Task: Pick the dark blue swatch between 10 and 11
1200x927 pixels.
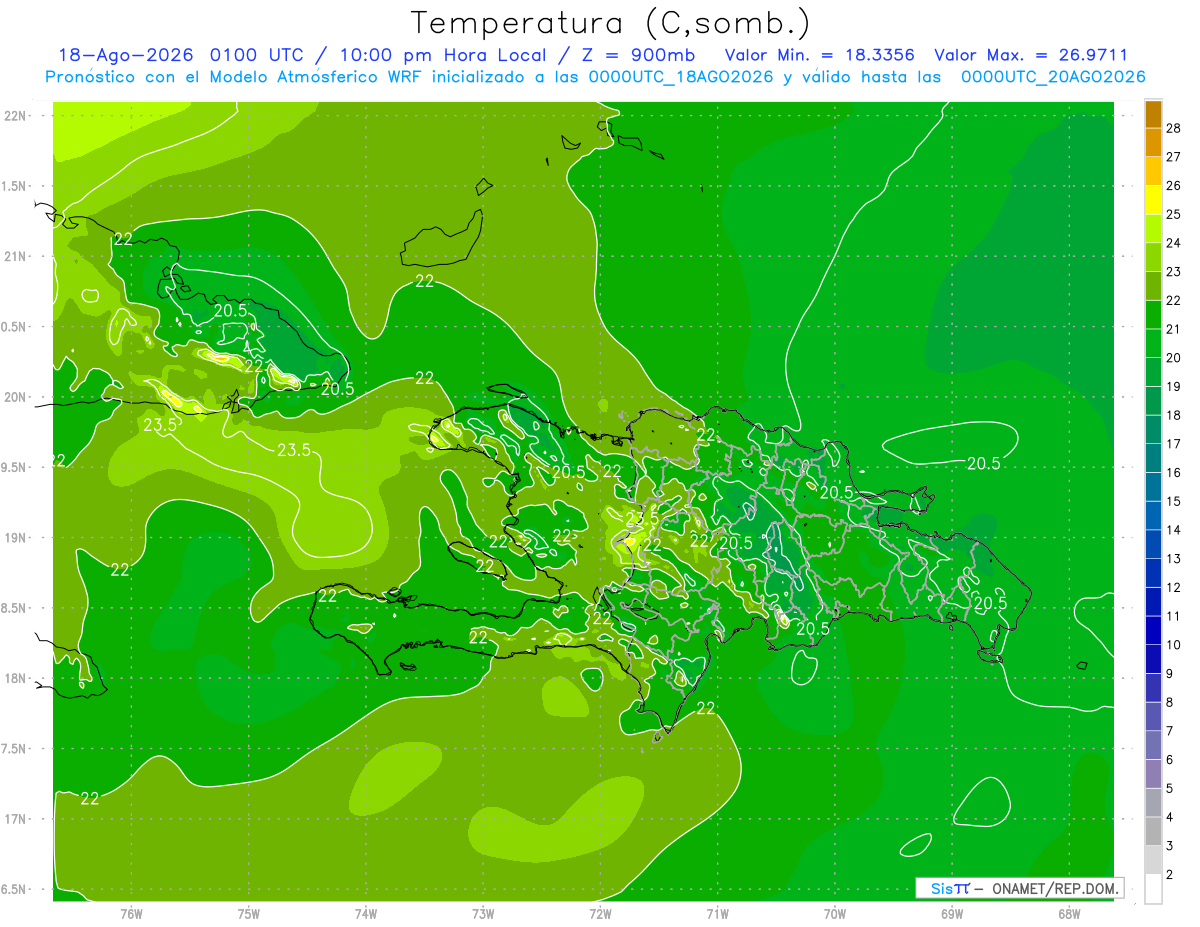Action: (x=1153, y=631)
